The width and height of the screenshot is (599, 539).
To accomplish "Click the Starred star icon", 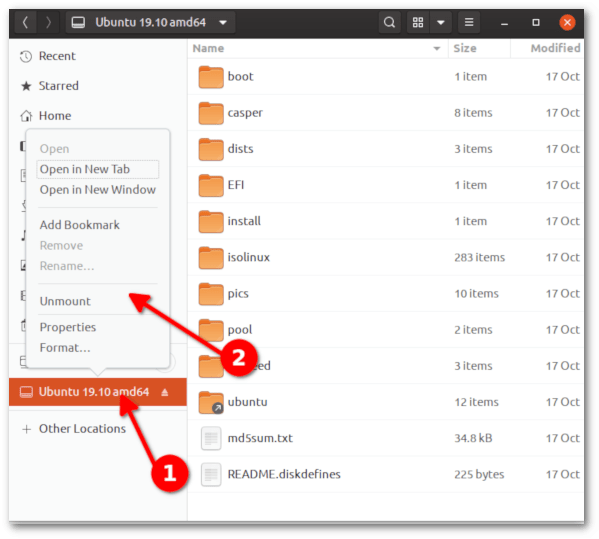I will click(x=26, y=86).
